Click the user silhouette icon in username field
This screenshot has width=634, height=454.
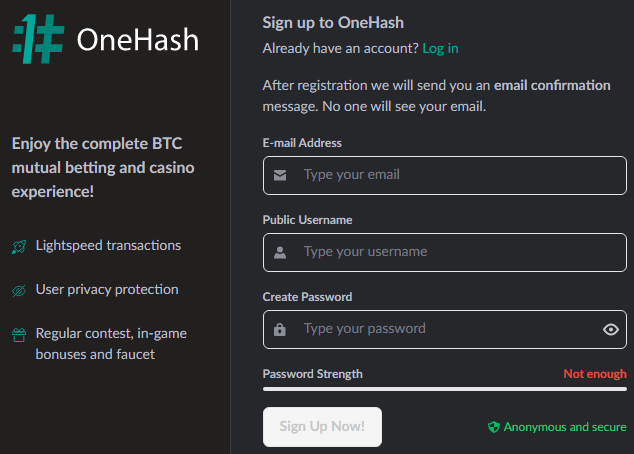tap(280, 252)
